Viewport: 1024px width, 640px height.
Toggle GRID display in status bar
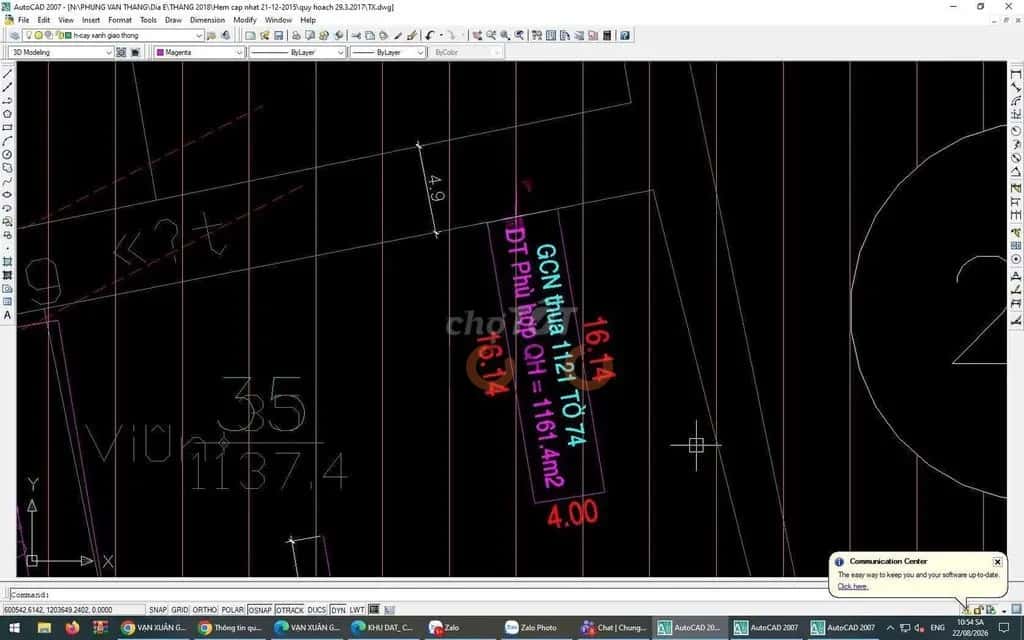[x=180, y=609]
